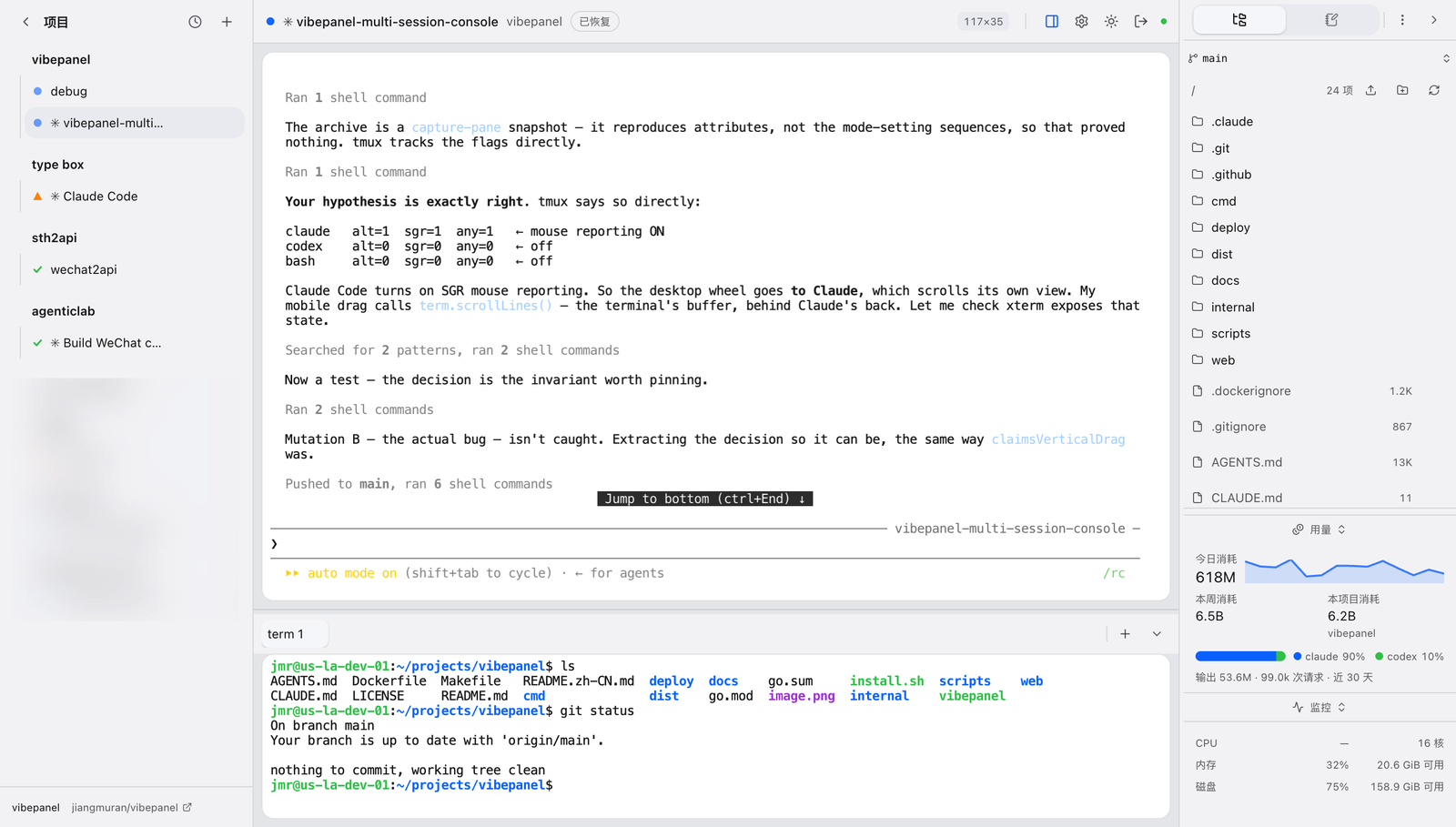The height and width of the screenshot is (827, 1456).
Task: Expand the 监控 monitor section selector
Action: [x=1319, y=707]
